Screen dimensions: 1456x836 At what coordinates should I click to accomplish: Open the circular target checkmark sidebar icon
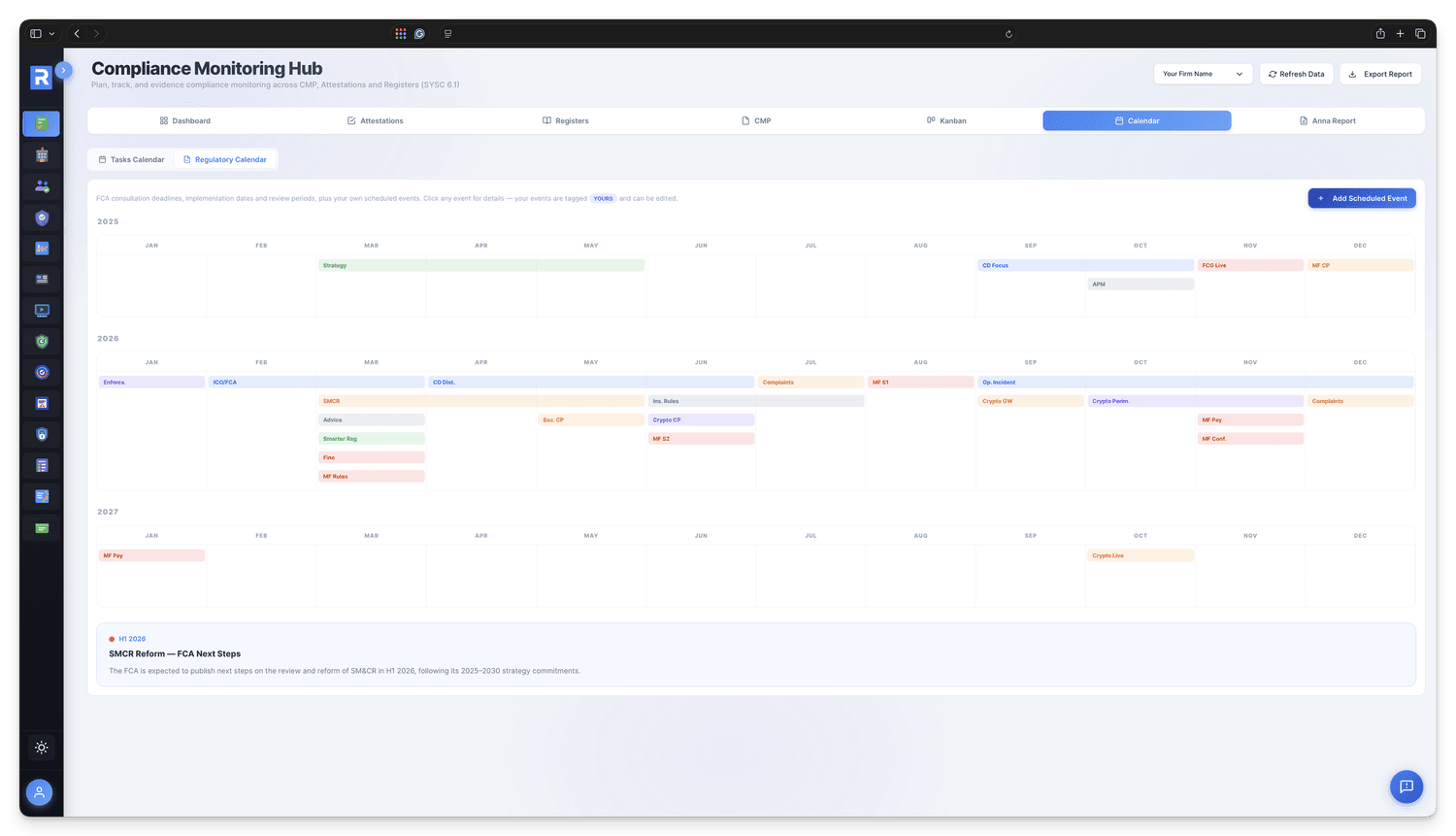tap(42, 373)
